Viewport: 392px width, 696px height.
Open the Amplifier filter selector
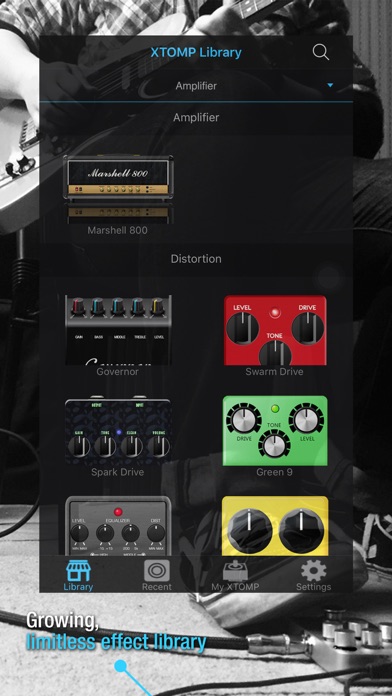click(196, 86)
